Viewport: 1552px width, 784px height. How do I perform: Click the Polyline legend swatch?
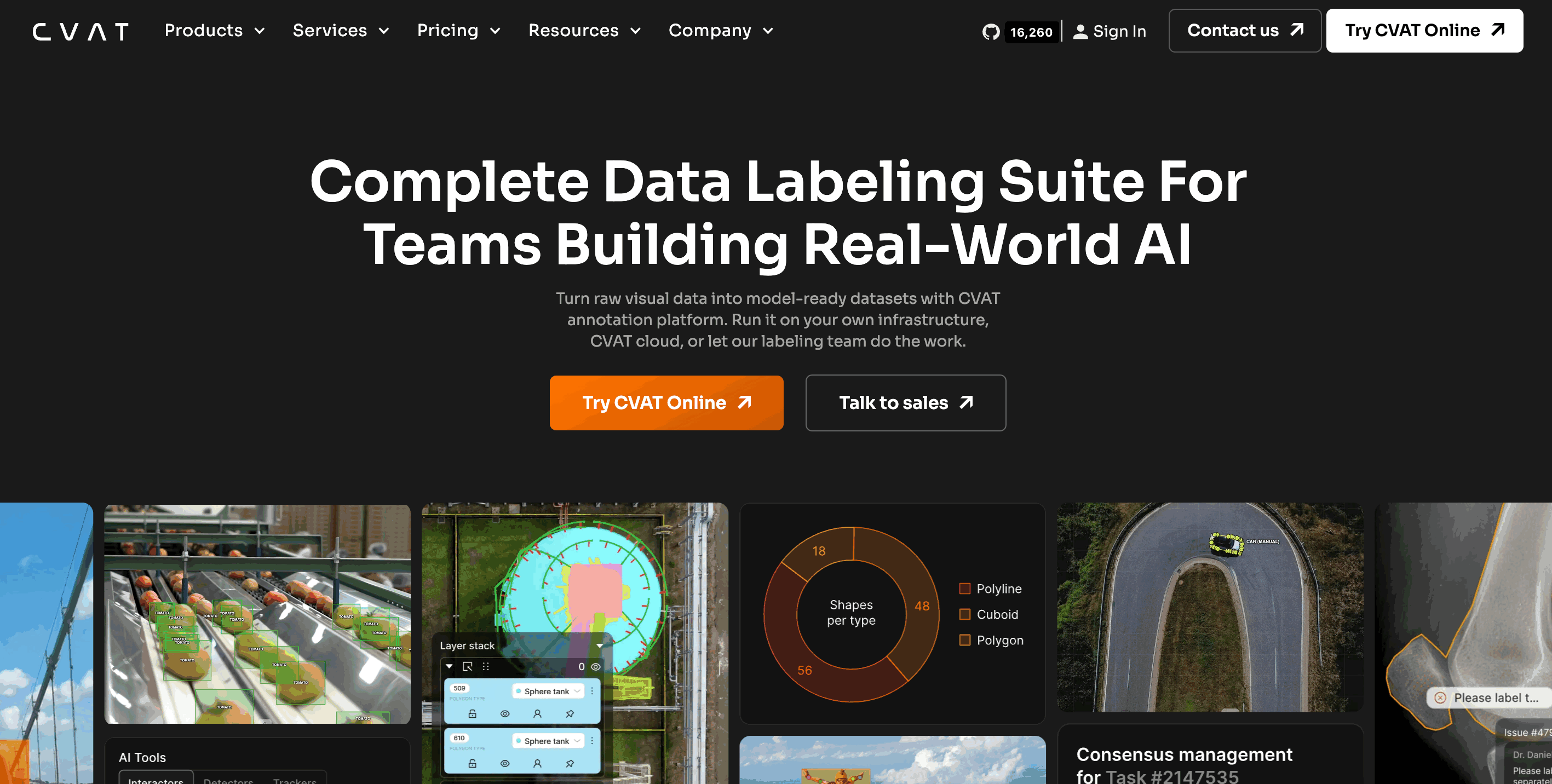pos(964,589)
